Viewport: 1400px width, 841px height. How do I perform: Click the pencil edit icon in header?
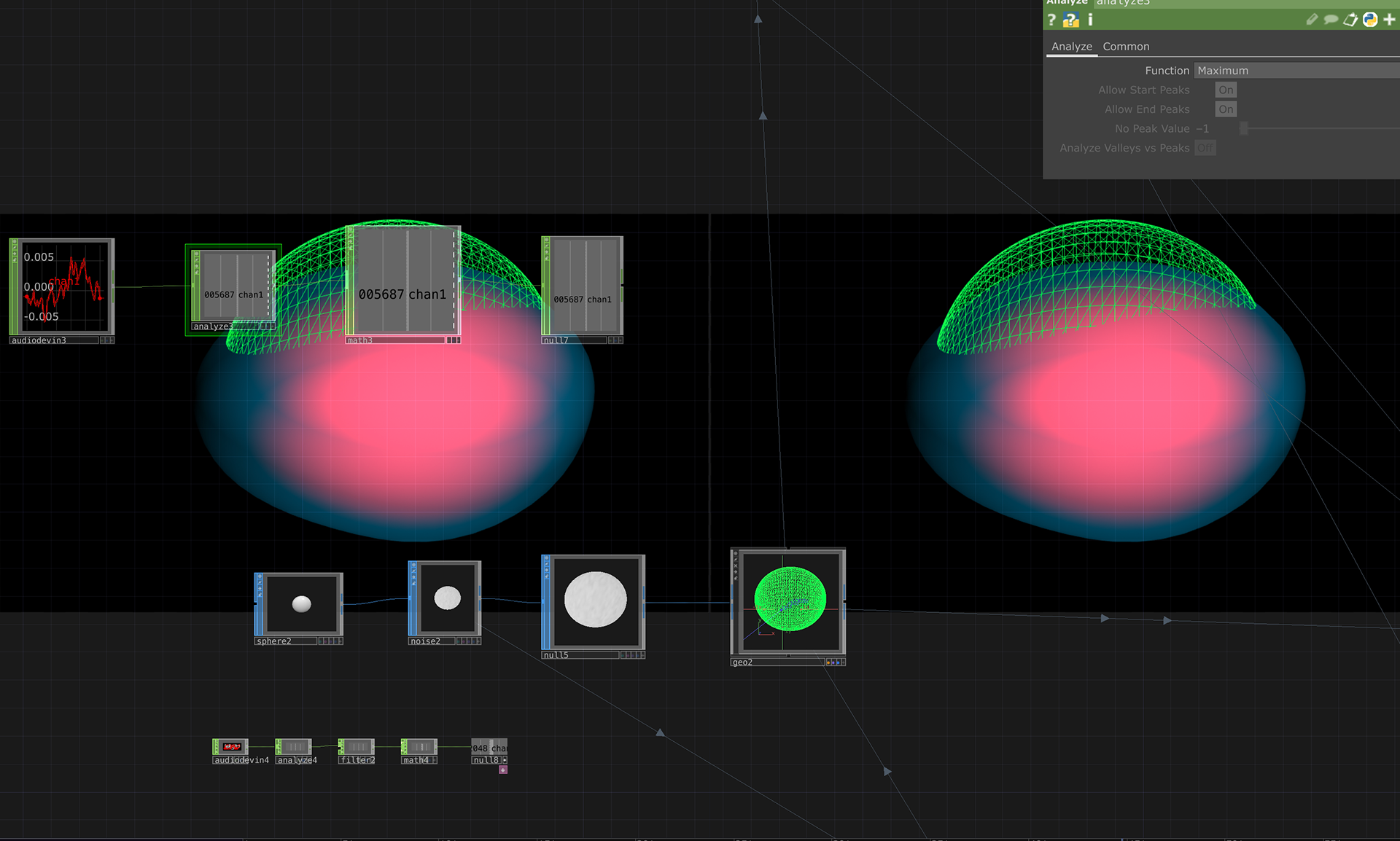(x=1311, y=20)
